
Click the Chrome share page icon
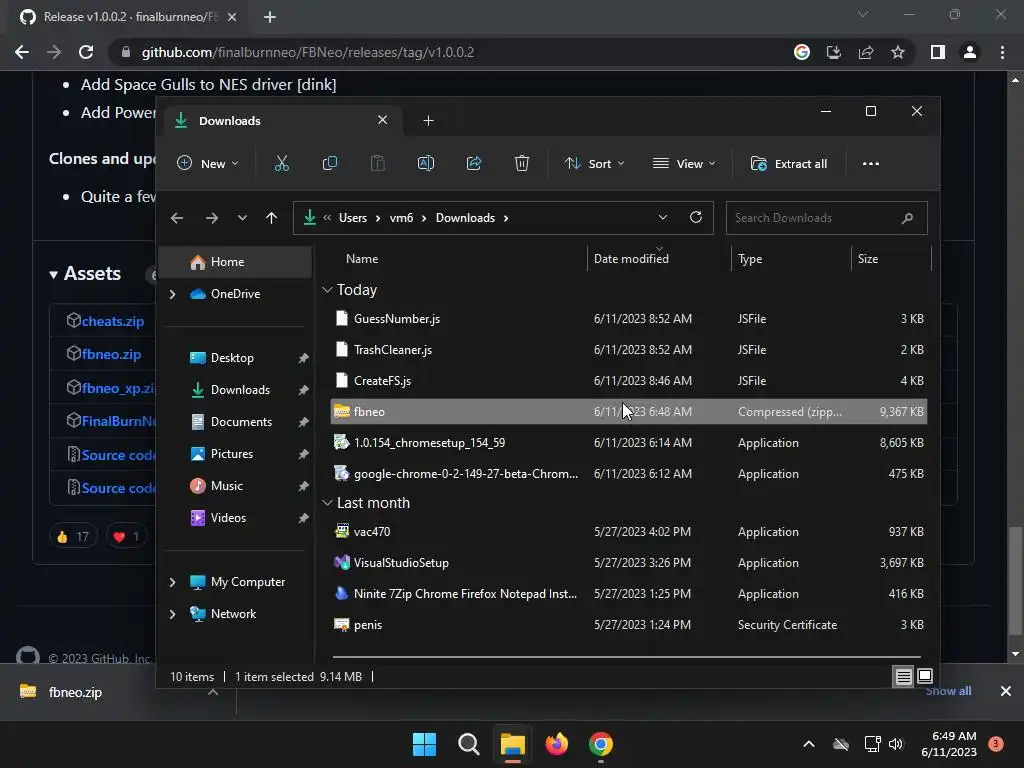[x=866, y=52]
